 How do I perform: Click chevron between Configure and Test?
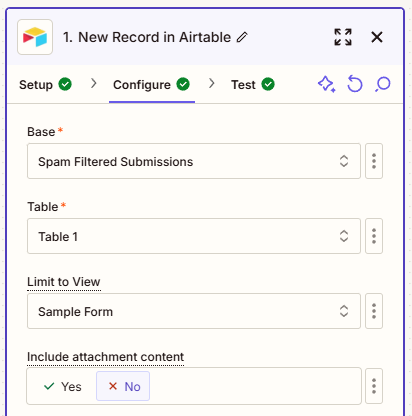(x=211, y=83)
